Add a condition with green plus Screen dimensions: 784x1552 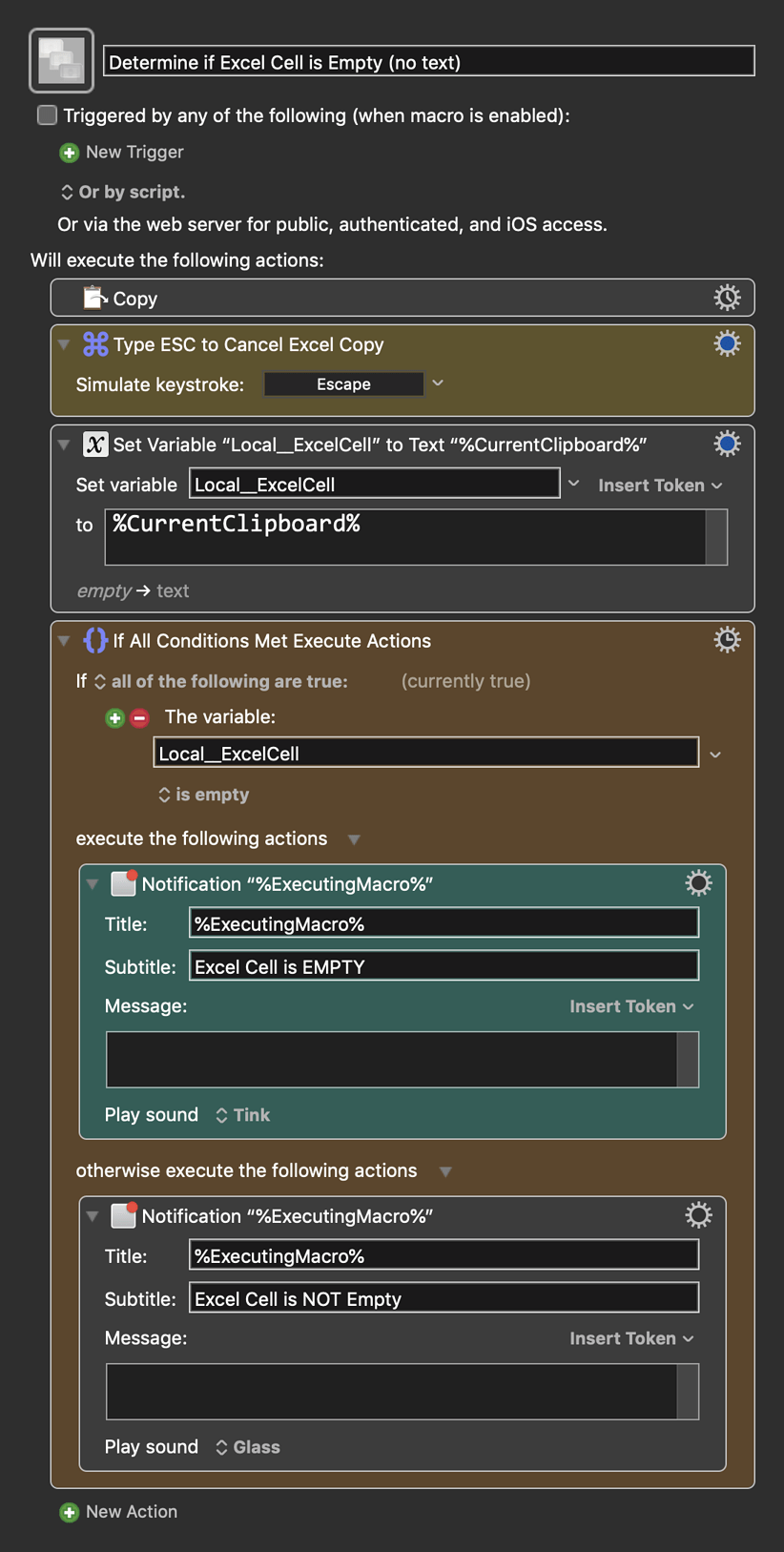point(114,717)
